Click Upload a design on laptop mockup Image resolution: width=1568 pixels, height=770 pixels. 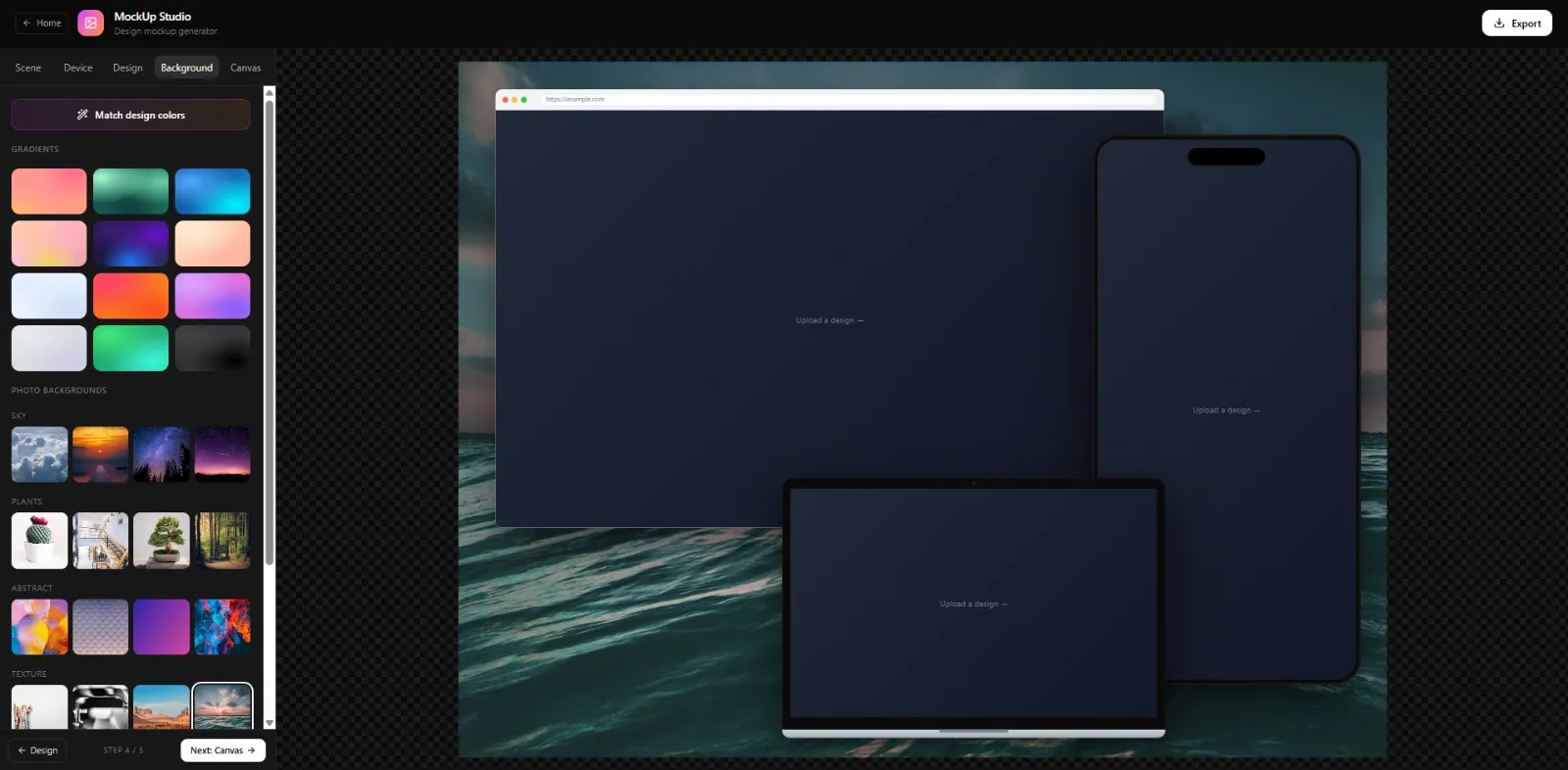973,604
